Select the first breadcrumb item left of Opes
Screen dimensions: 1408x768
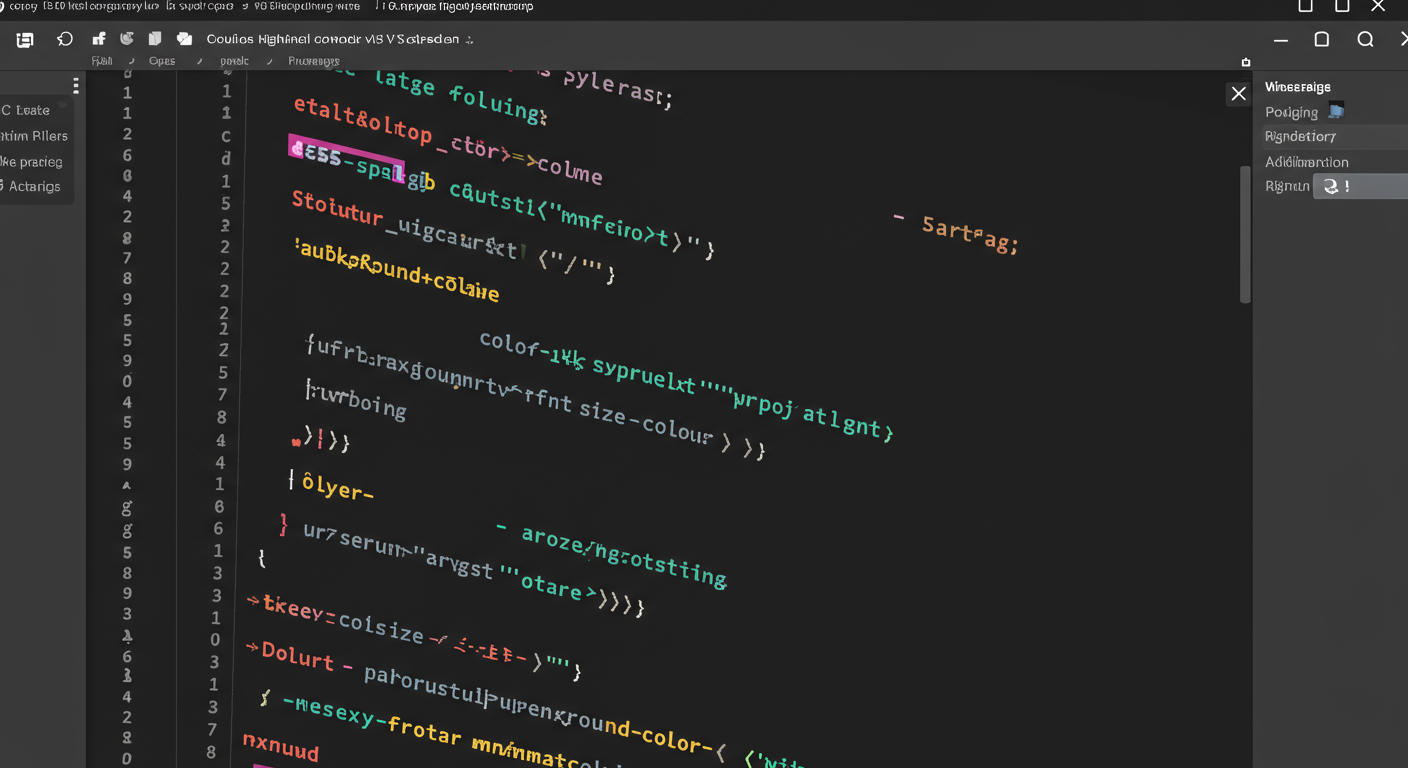(101, 61)
